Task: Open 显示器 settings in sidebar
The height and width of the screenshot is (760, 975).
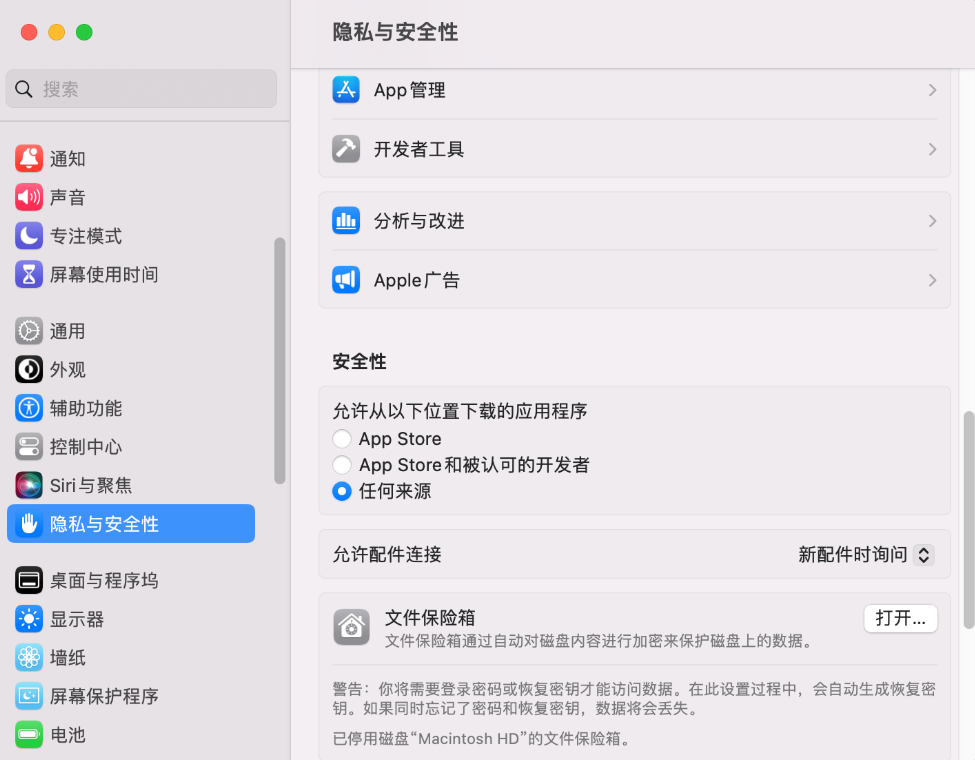Action: [77, 619]
